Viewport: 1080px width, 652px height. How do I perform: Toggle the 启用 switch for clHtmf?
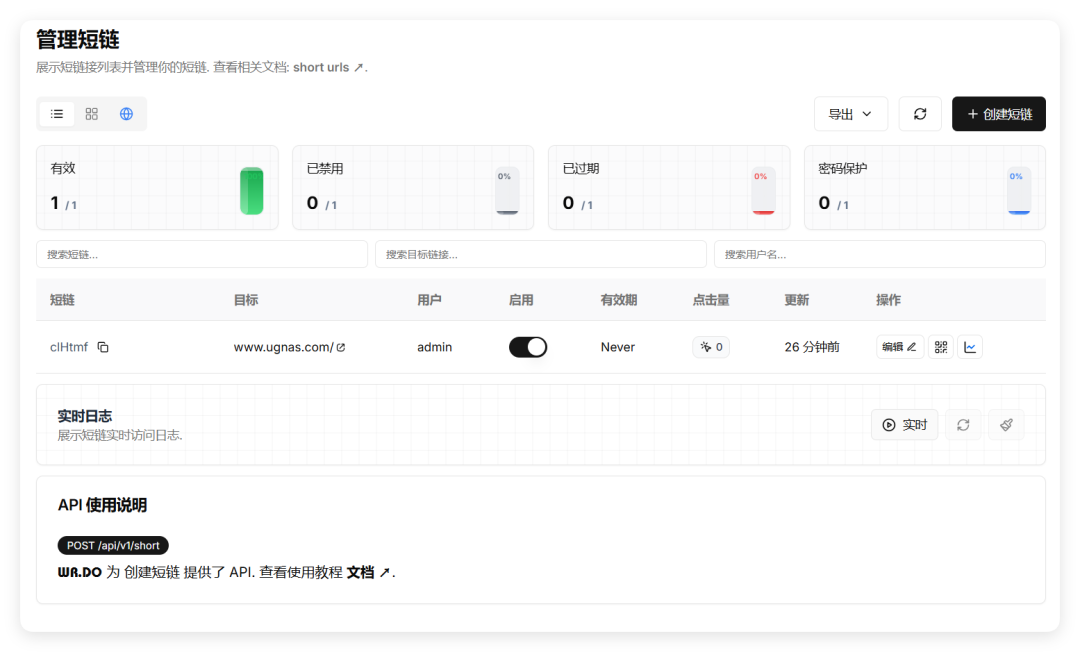point(528,347)
